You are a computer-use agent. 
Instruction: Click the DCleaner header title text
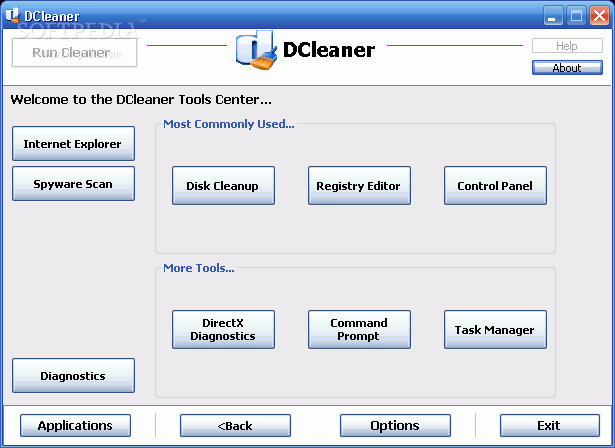(329, 50)
